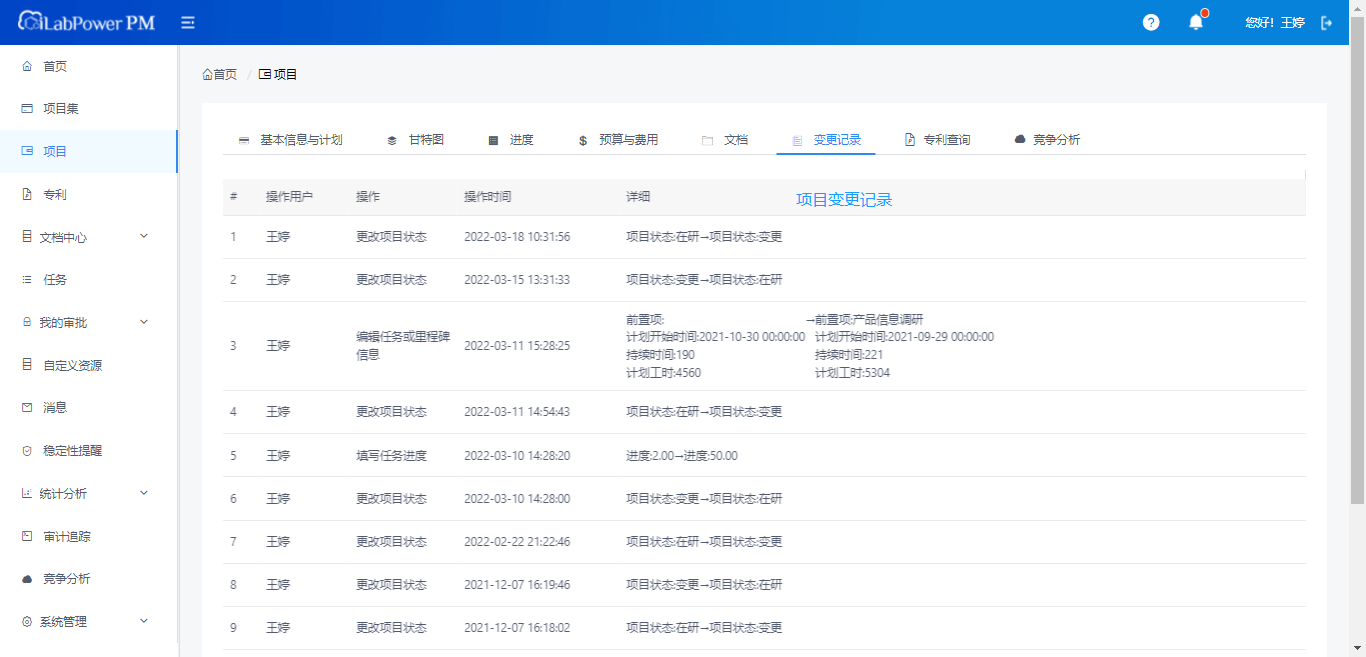
Task: Click 编辑任务或里程碑信息 operation cell
Action: click(403, 346)
